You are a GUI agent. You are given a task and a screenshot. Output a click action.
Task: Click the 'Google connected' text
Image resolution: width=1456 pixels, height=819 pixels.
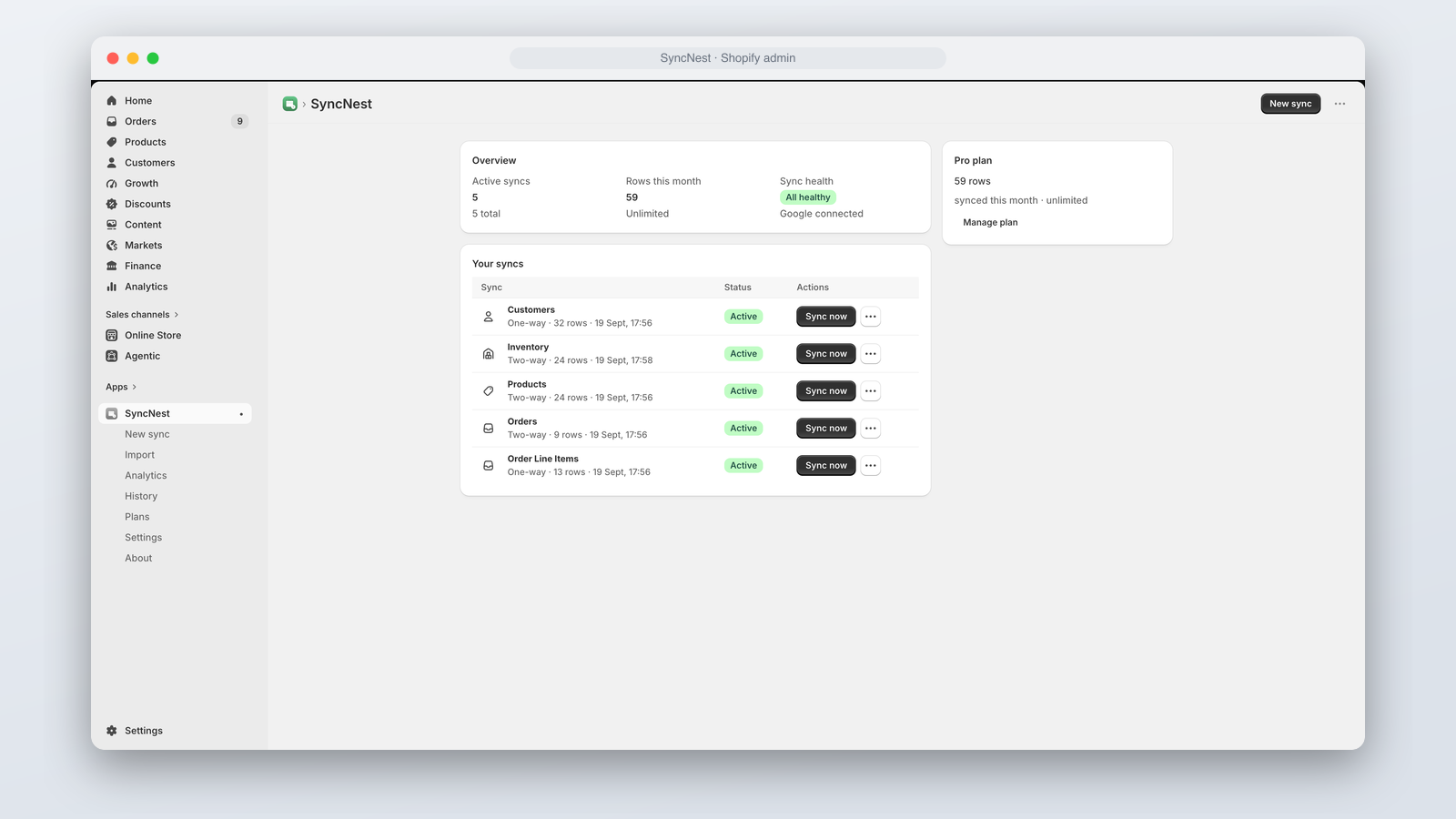822,214
